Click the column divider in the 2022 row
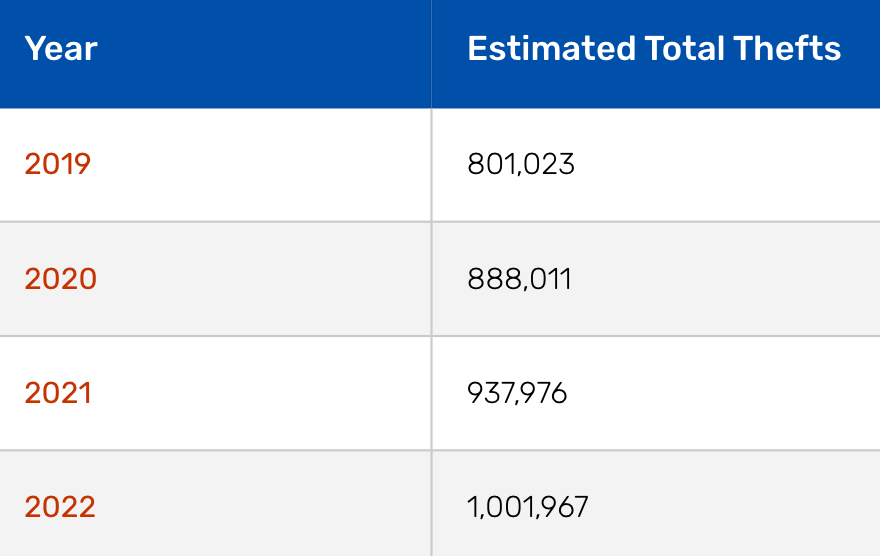The image size is (880, 556). pyautogui.click(x=432, y=507)
